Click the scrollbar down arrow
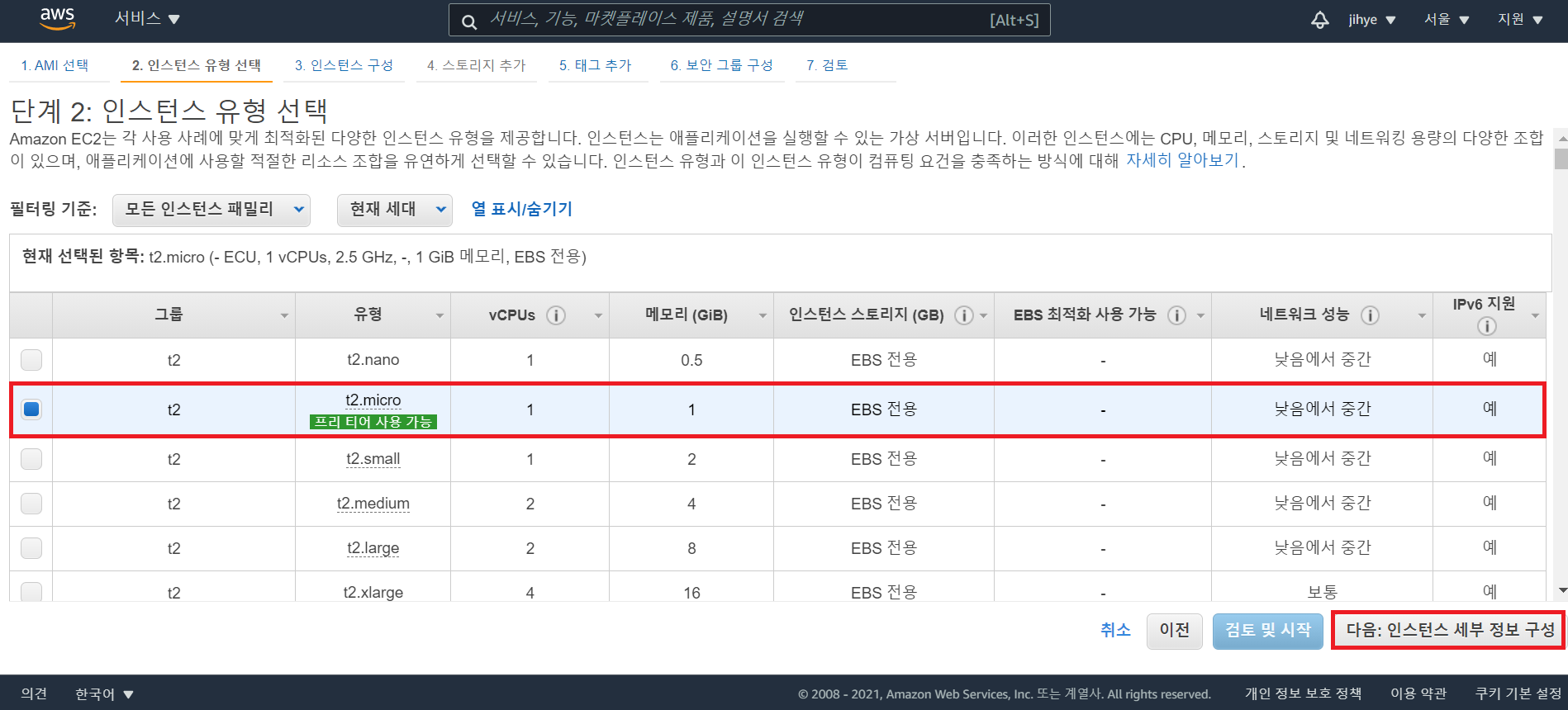Viewport: 1568px width, 710px height. [x=1561, y=590]
